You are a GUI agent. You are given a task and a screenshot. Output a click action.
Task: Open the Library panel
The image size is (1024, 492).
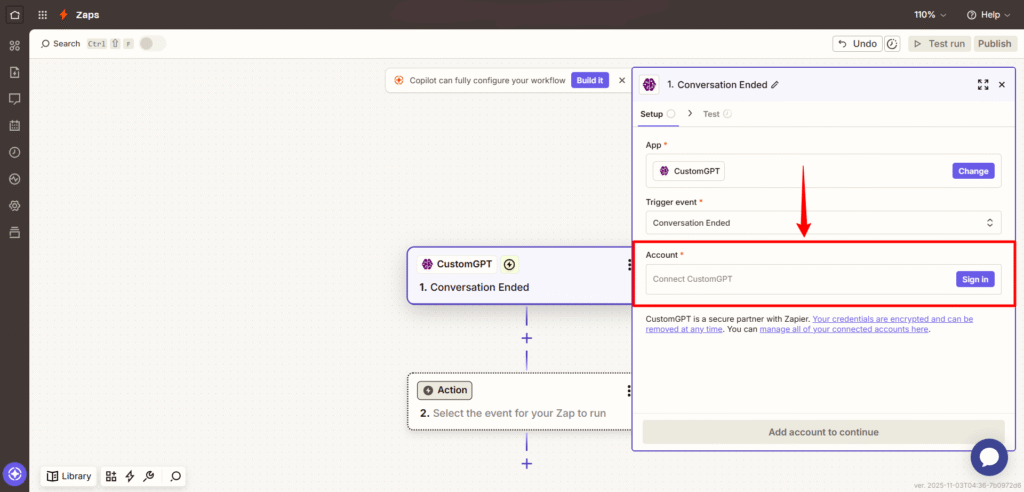coord(69,476)
